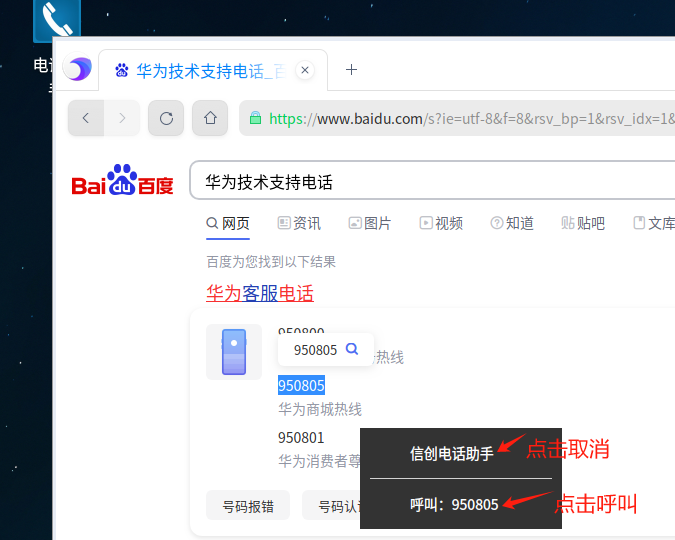Go forward to next page
This screenshot has width=675, height=540.
[x=122, y=118]
